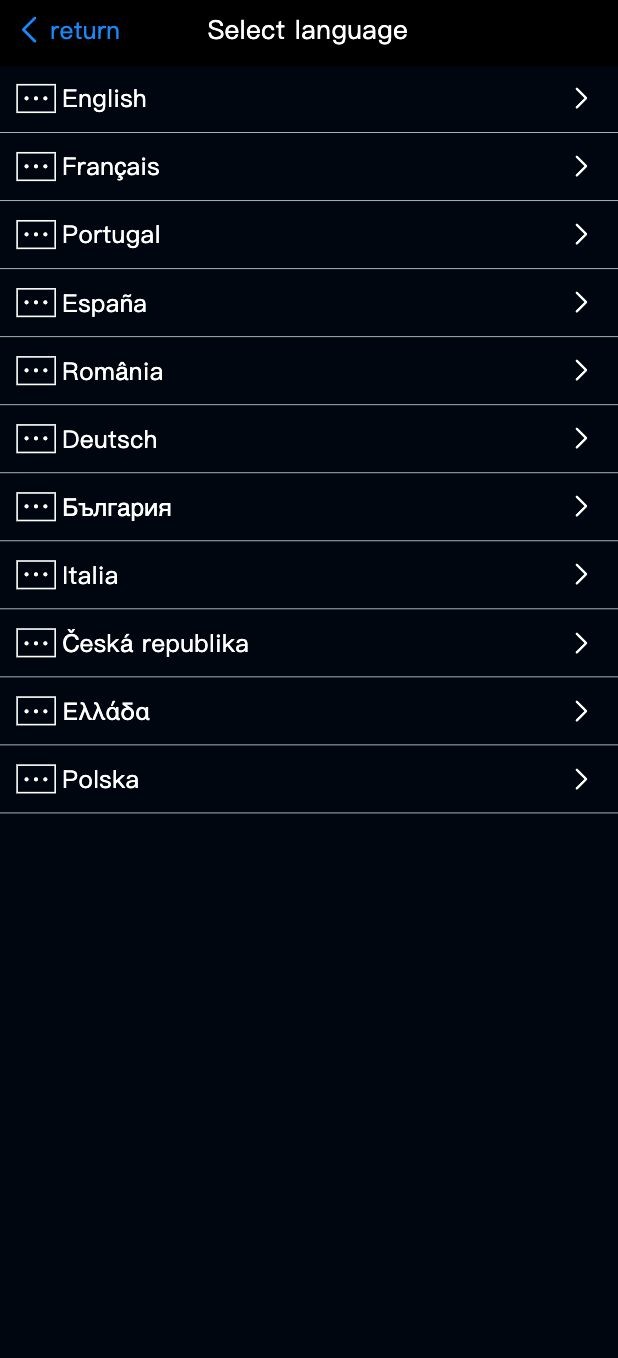The height and width of the screenshot is (1358, 618).
Task: Open the English chevron arrow
Action: (x=581, y=98)
